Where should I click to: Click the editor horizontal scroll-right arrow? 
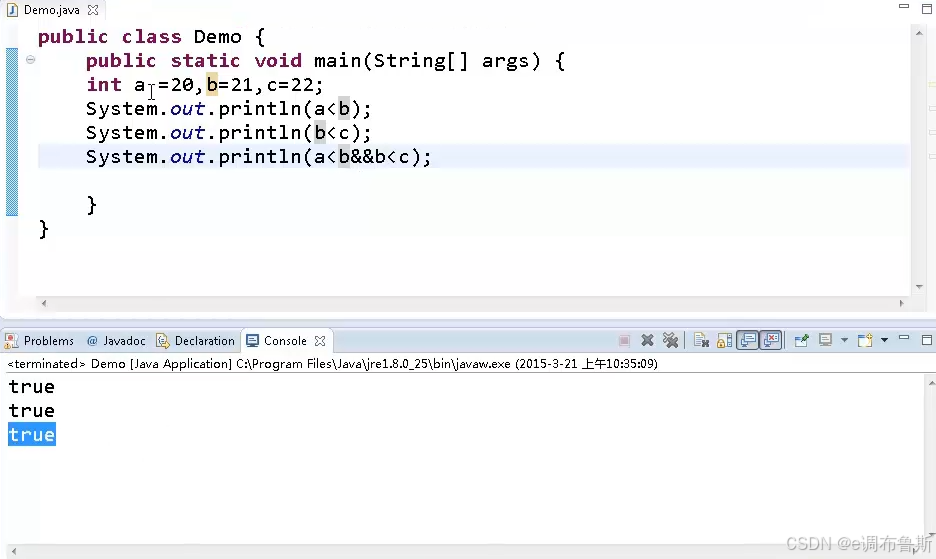(x=901, y=303)
